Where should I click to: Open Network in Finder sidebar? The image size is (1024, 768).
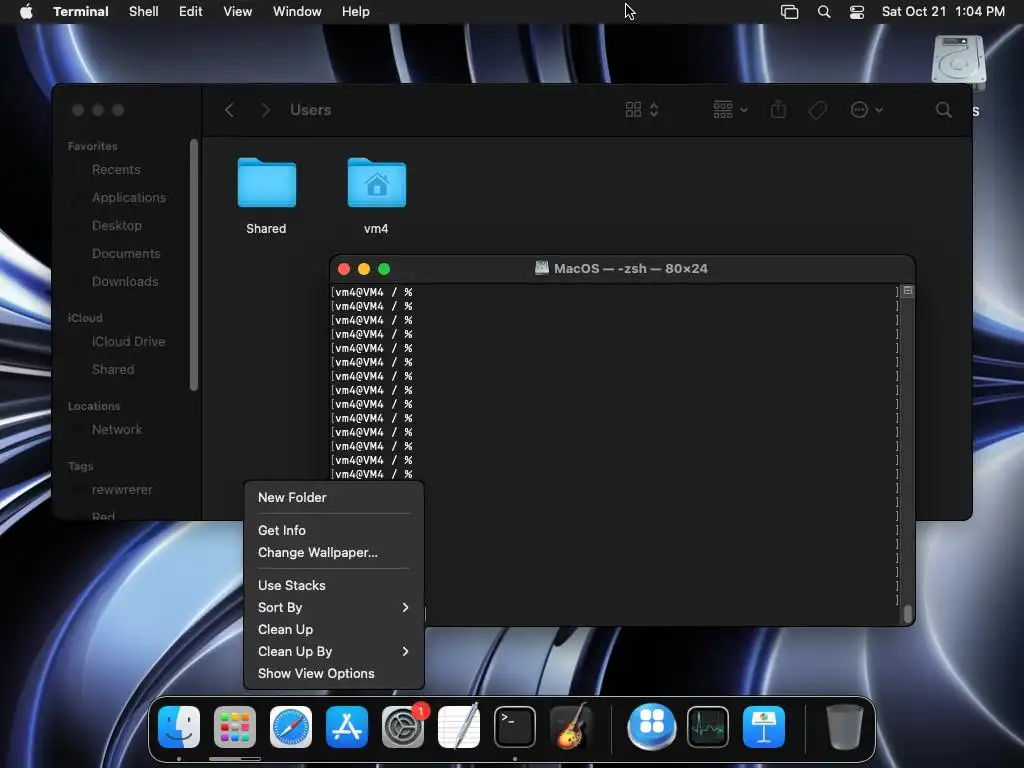pyautogui.click(x=117, y=430)
